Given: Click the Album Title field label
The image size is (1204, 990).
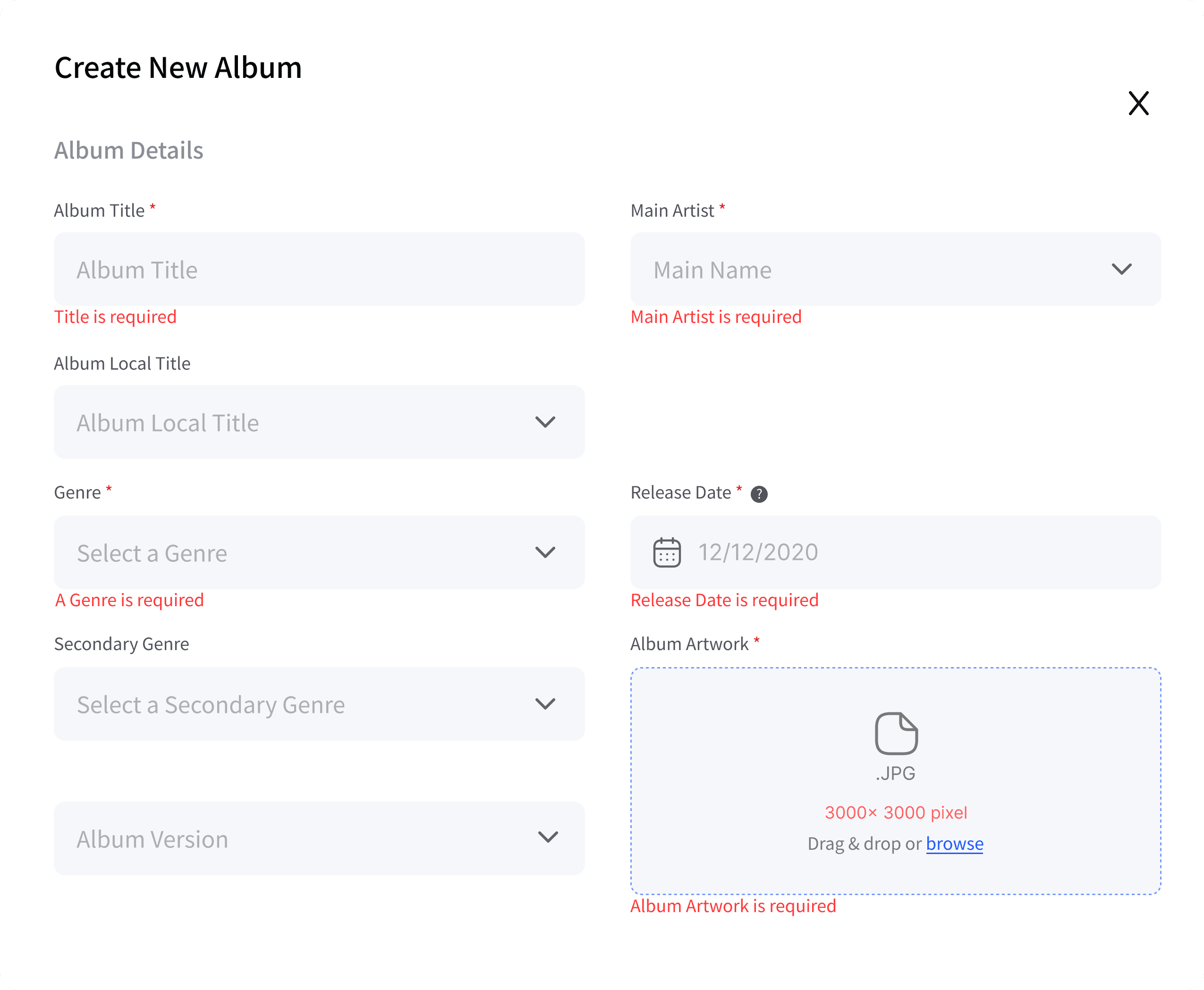Looking at the screenshot, I should click(x=99, y=211).
